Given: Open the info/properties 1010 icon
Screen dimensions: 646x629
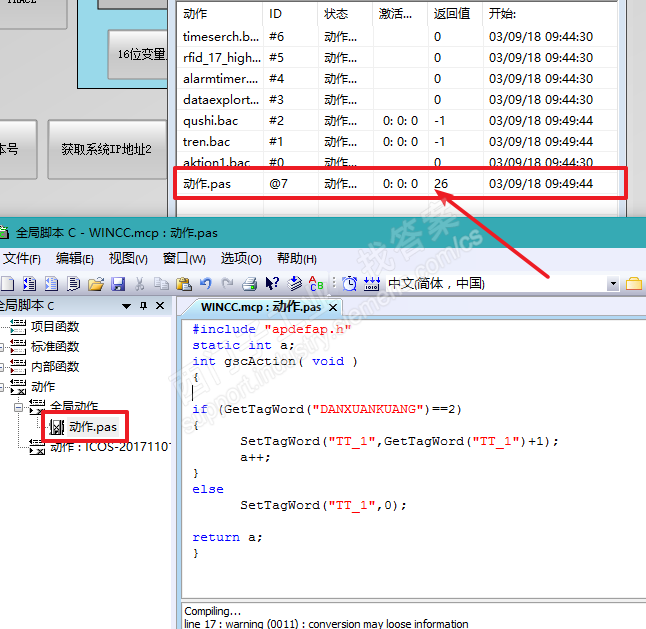Looking at the screenshot, I should pos(372,284).
